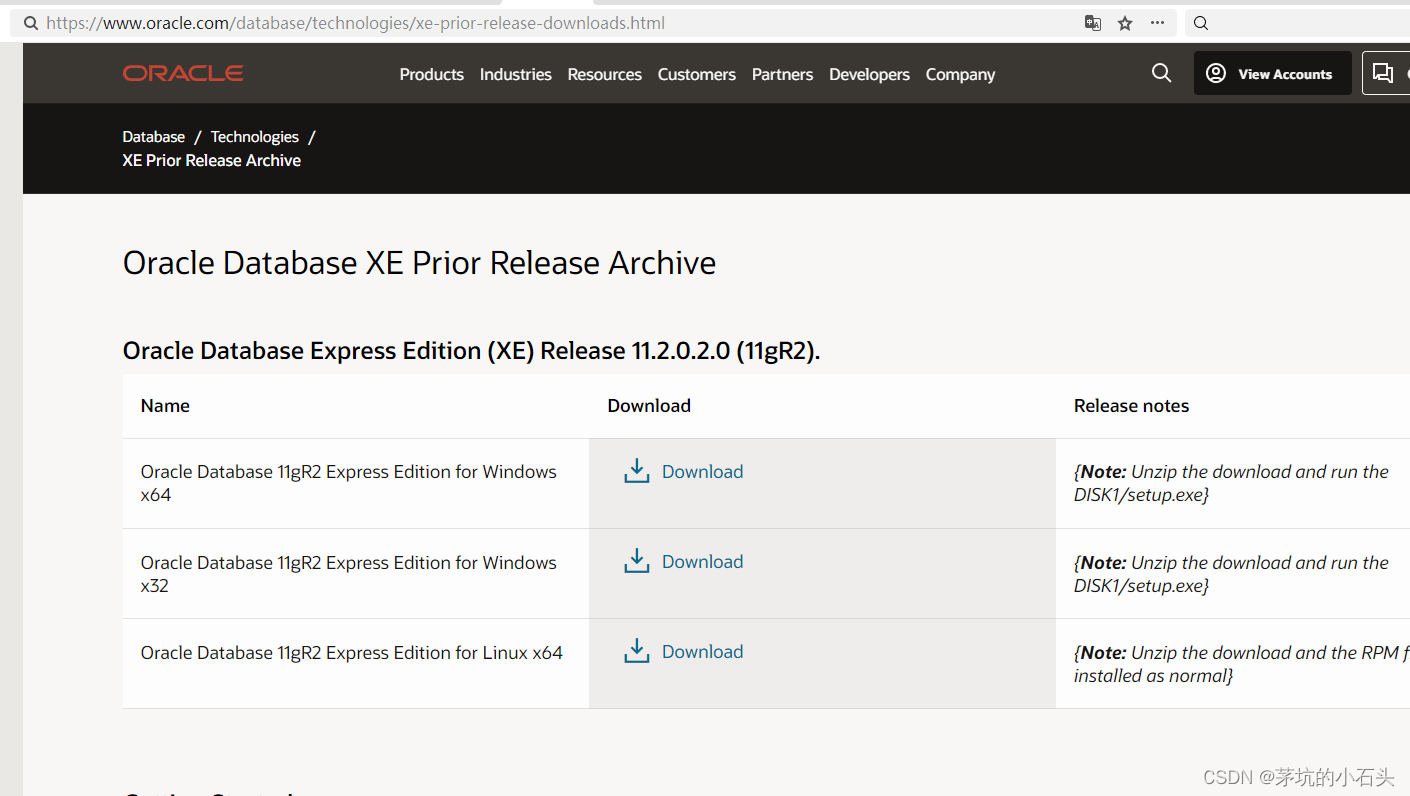The image size is (1410, 796).
Task: Open the Resources menu
Action: (x=605, y=74)
